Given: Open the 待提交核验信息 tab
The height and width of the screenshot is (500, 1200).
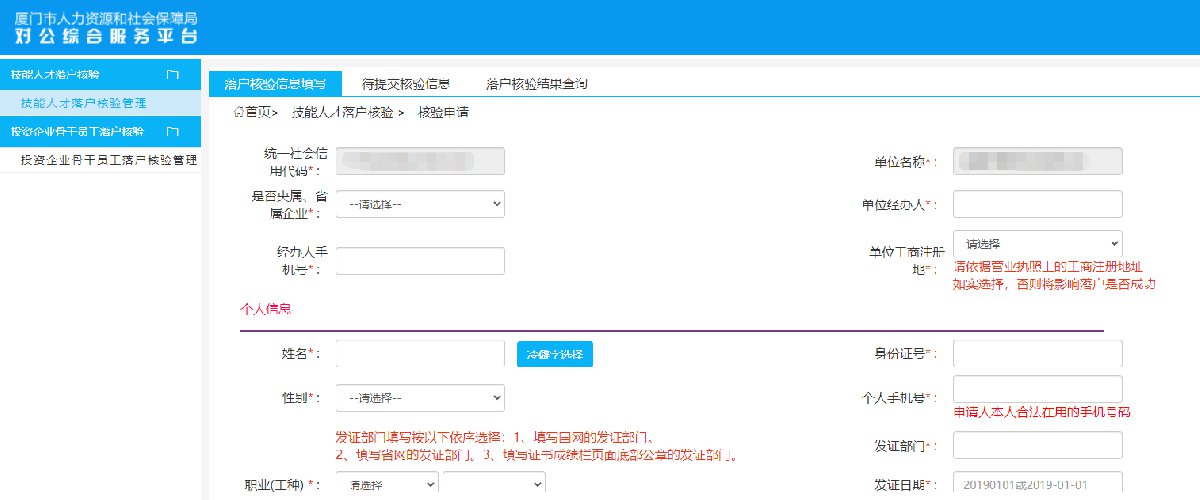Looking at the screenshot, I should pyautogui.click(x=405, y=84).
